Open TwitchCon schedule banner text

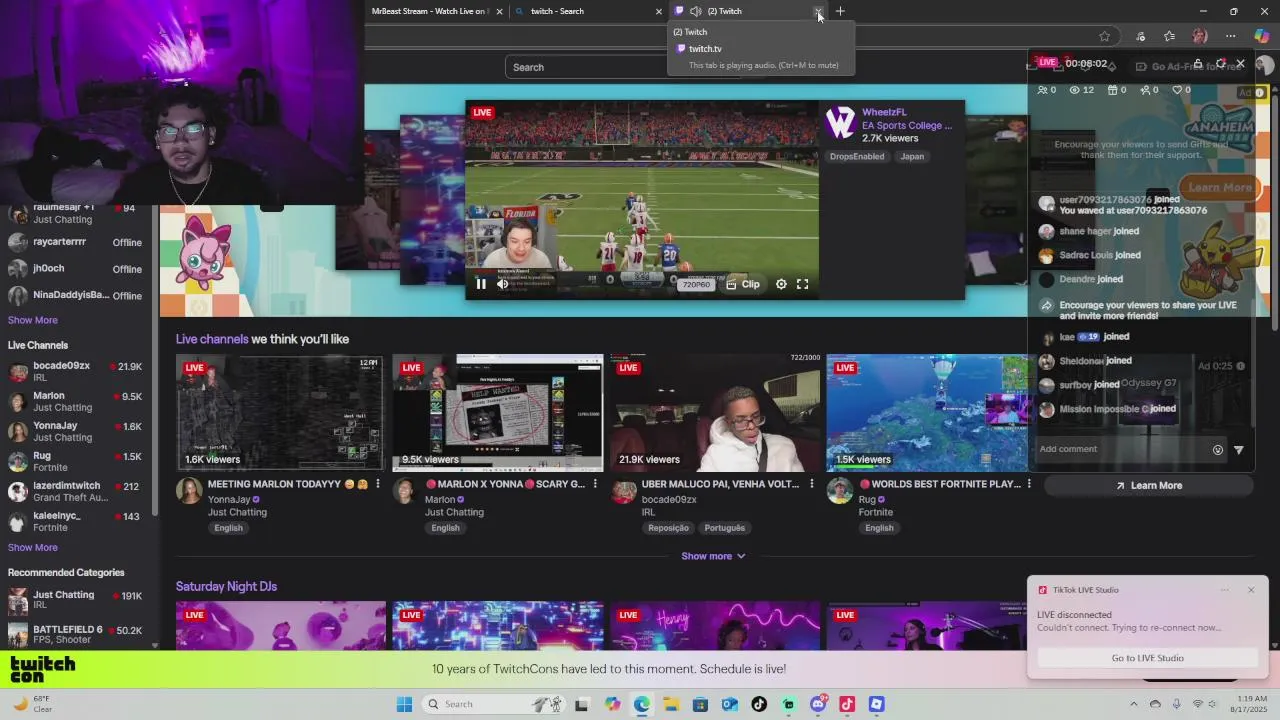tap(608, 669)
